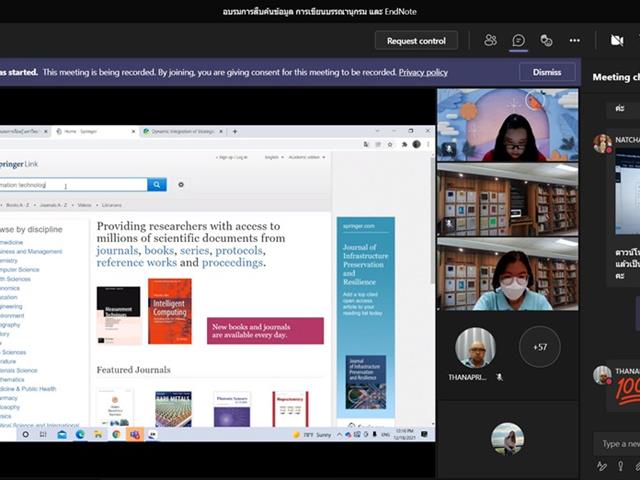This screenshot has height=480, width=640.
Task: Dismiss the recording notification banner
Action: point(547,72)
